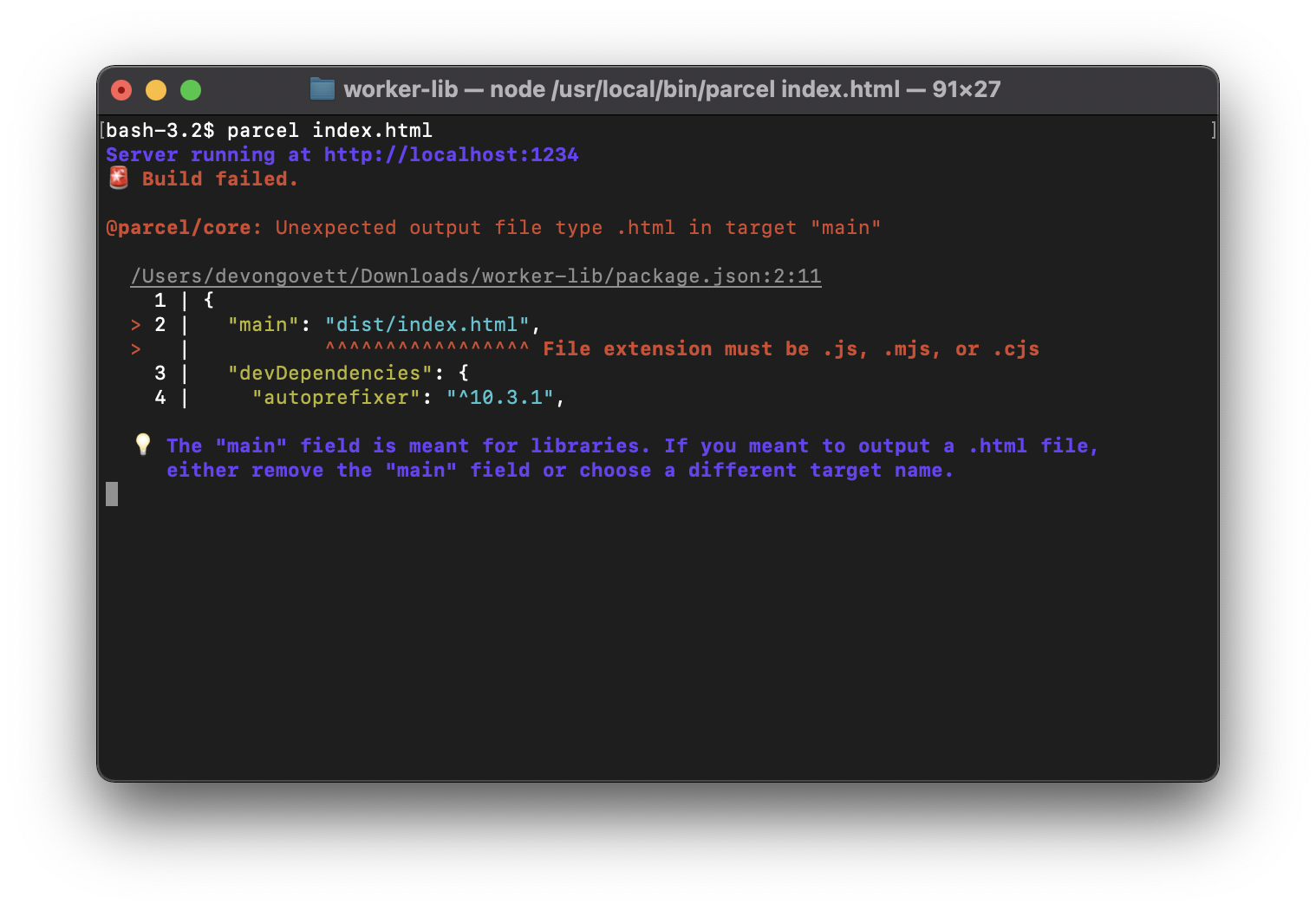Click line number 2 in the error snippet
The image size is (1316, 910).
[160, 324]
